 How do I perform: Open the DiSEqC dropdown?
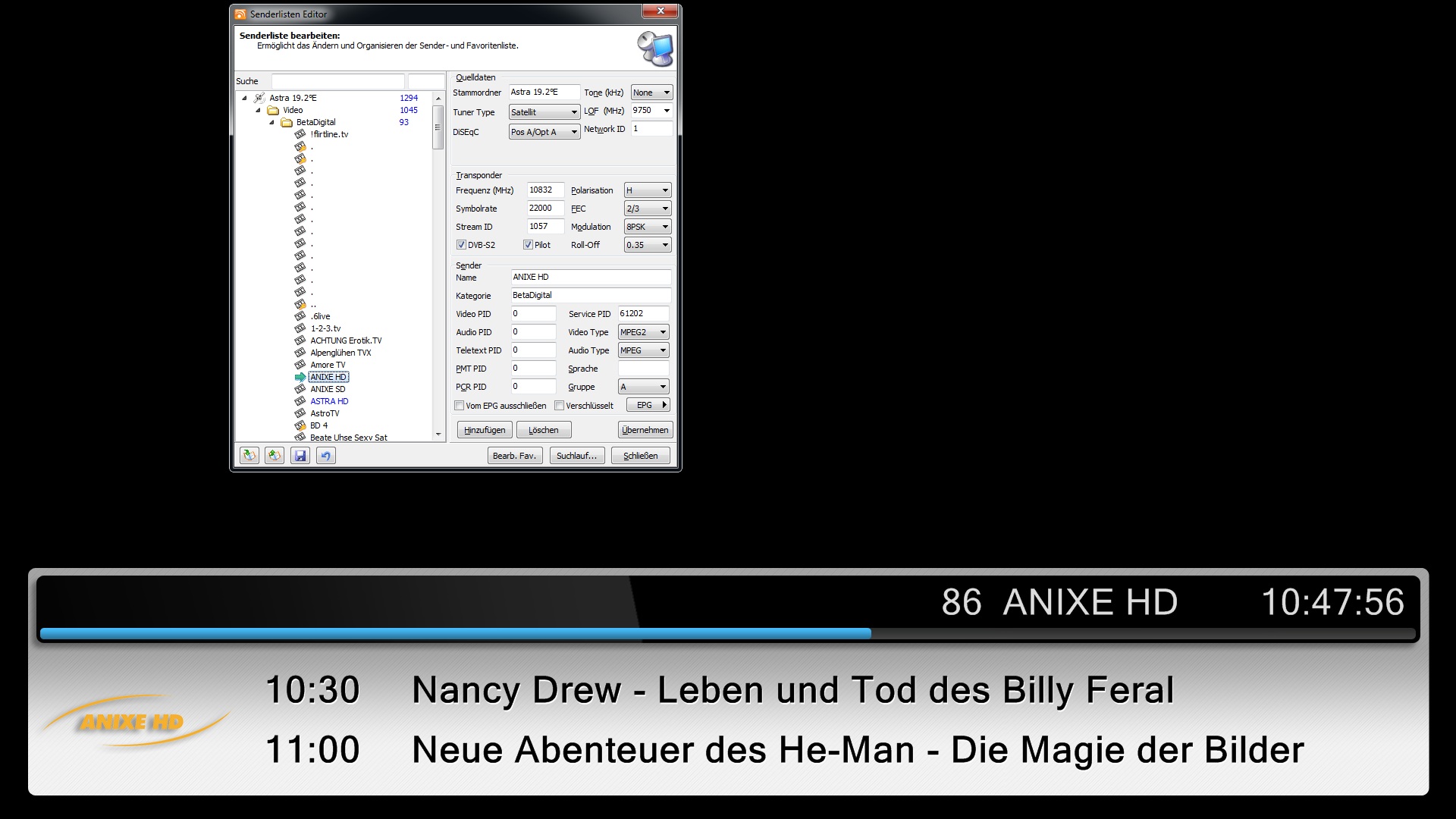[x=544, y=132]
